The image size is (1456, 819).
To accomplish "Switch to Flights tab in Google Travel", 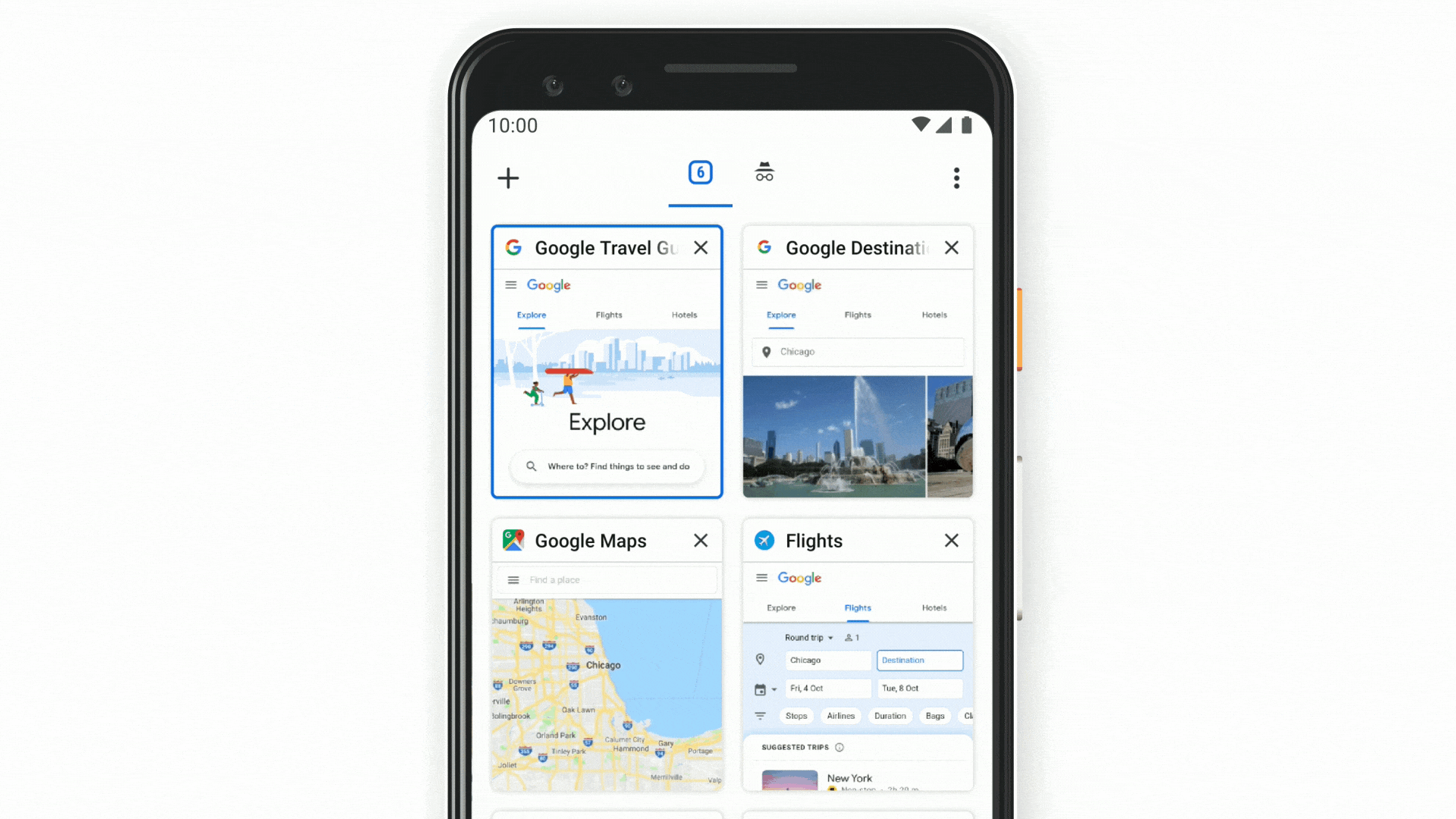I will tap(609, 315).
